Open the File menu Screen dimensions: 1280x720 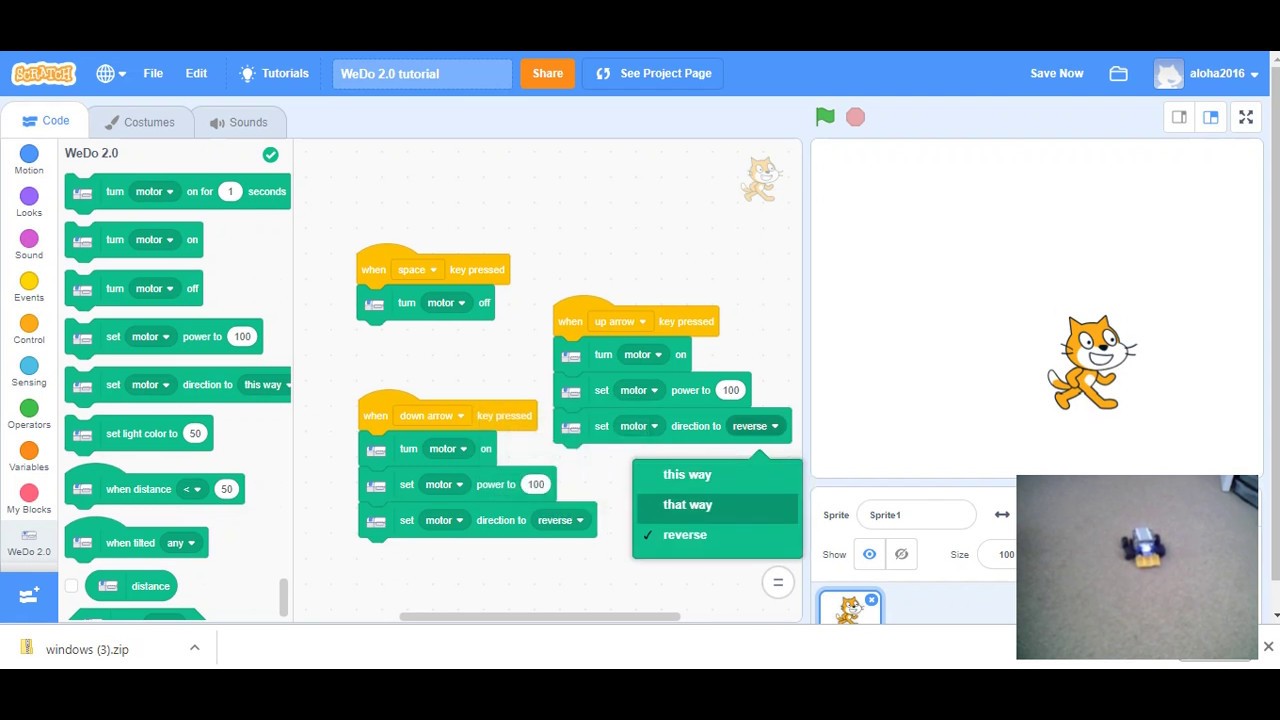[153, 73]
